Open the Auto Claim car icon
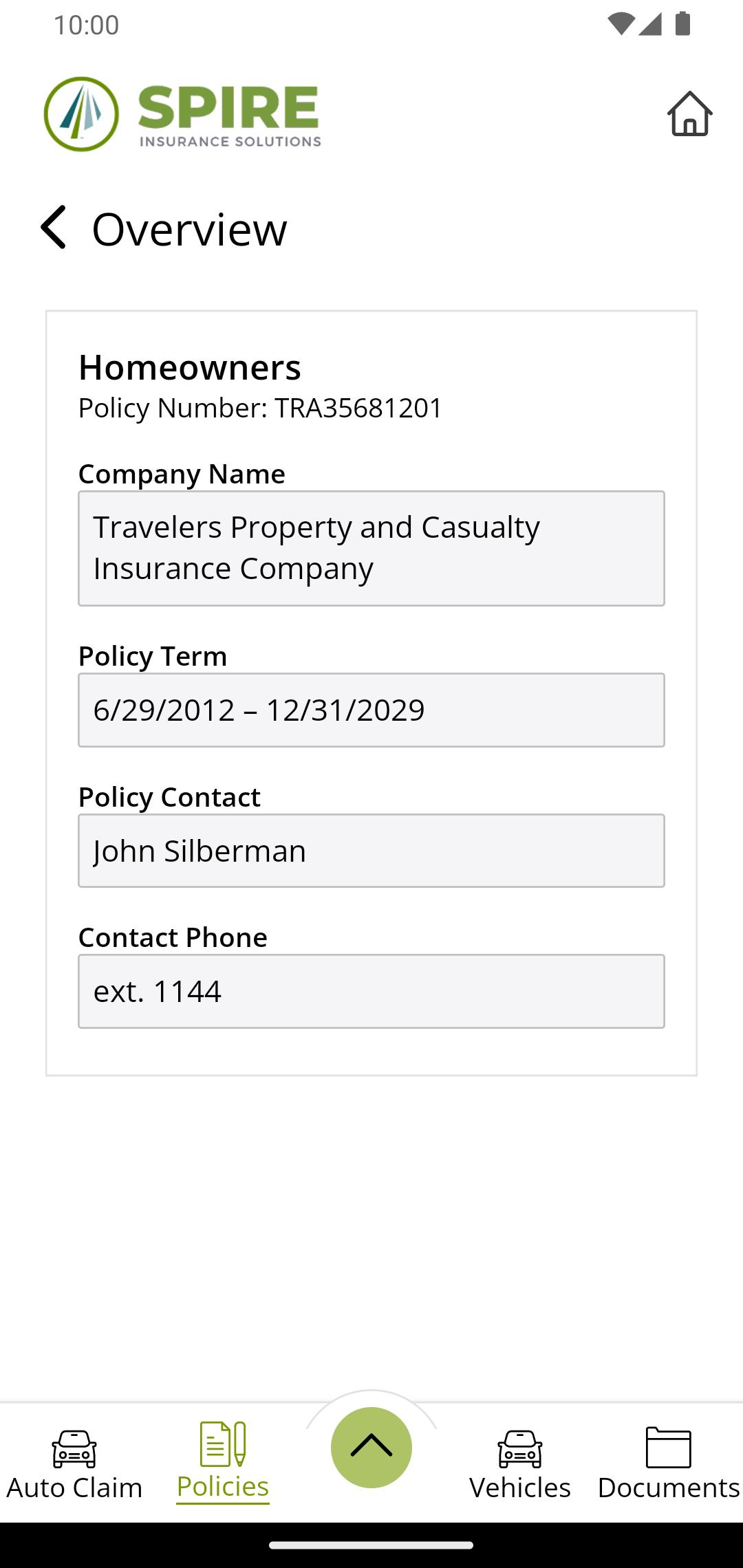 point(74,1449)
